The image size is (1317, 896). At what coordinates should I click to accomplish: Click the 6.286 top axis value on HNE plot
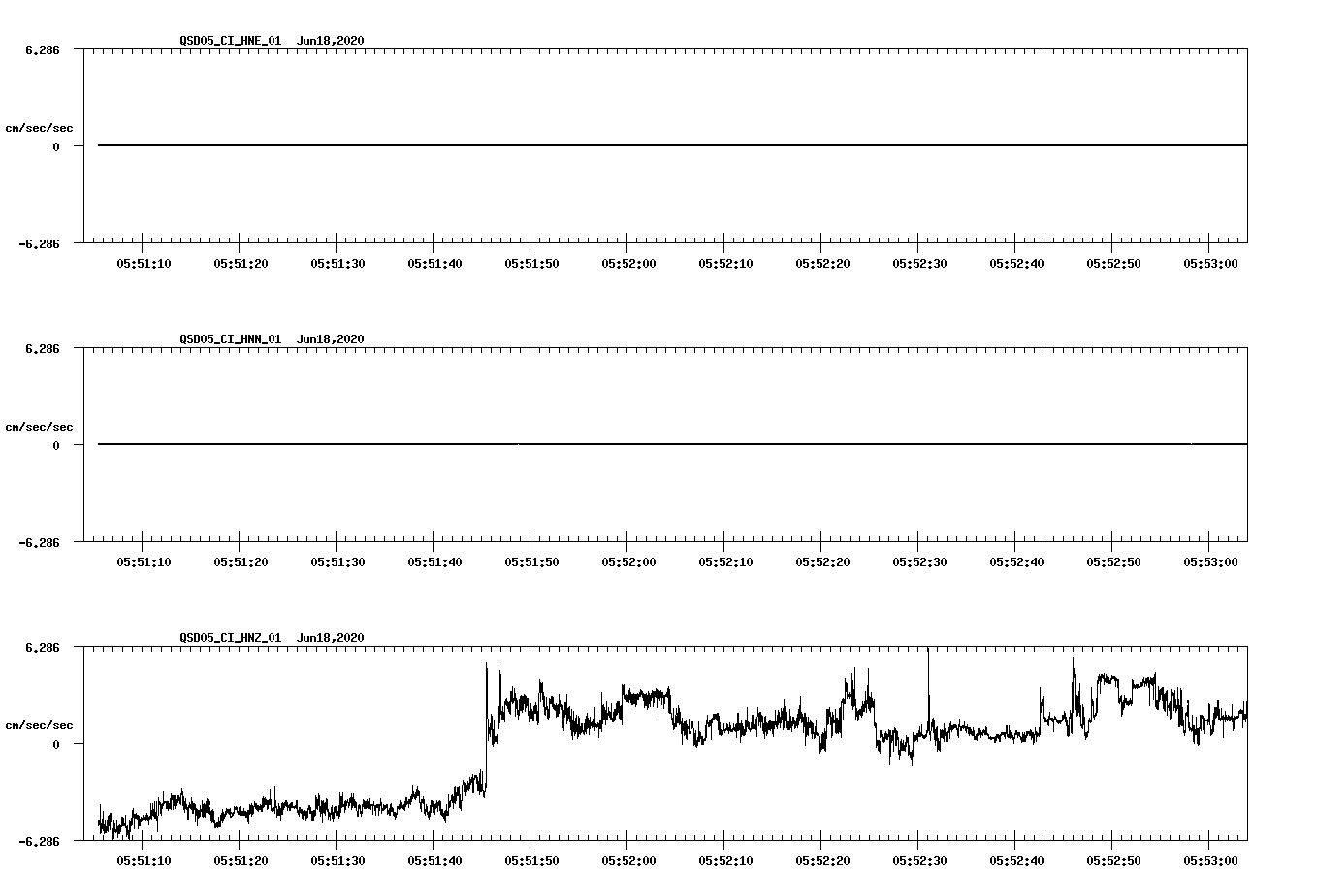click(x=43, y=49)
